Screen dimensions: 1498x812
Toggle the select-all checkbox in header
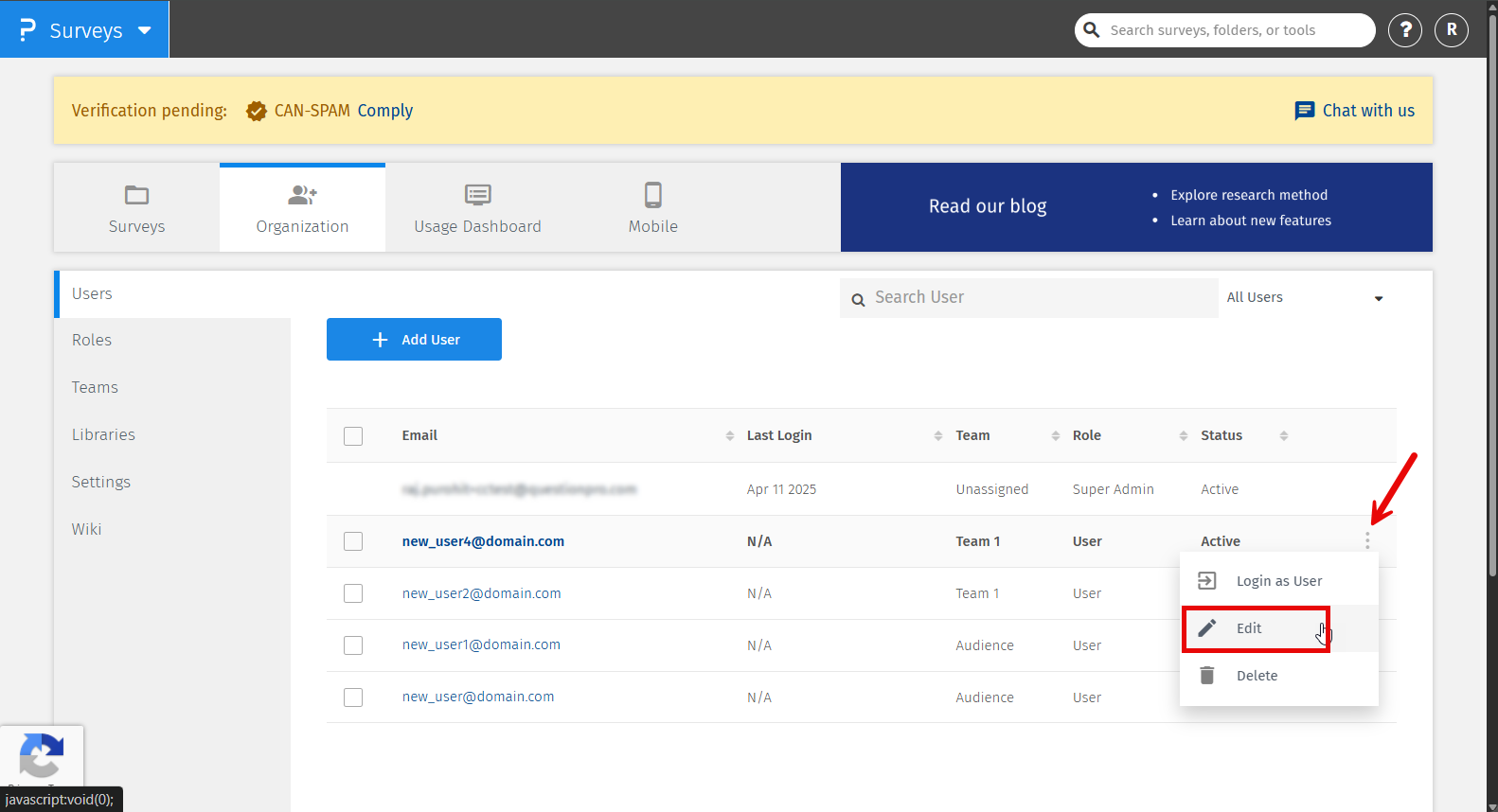coord(353,435)
